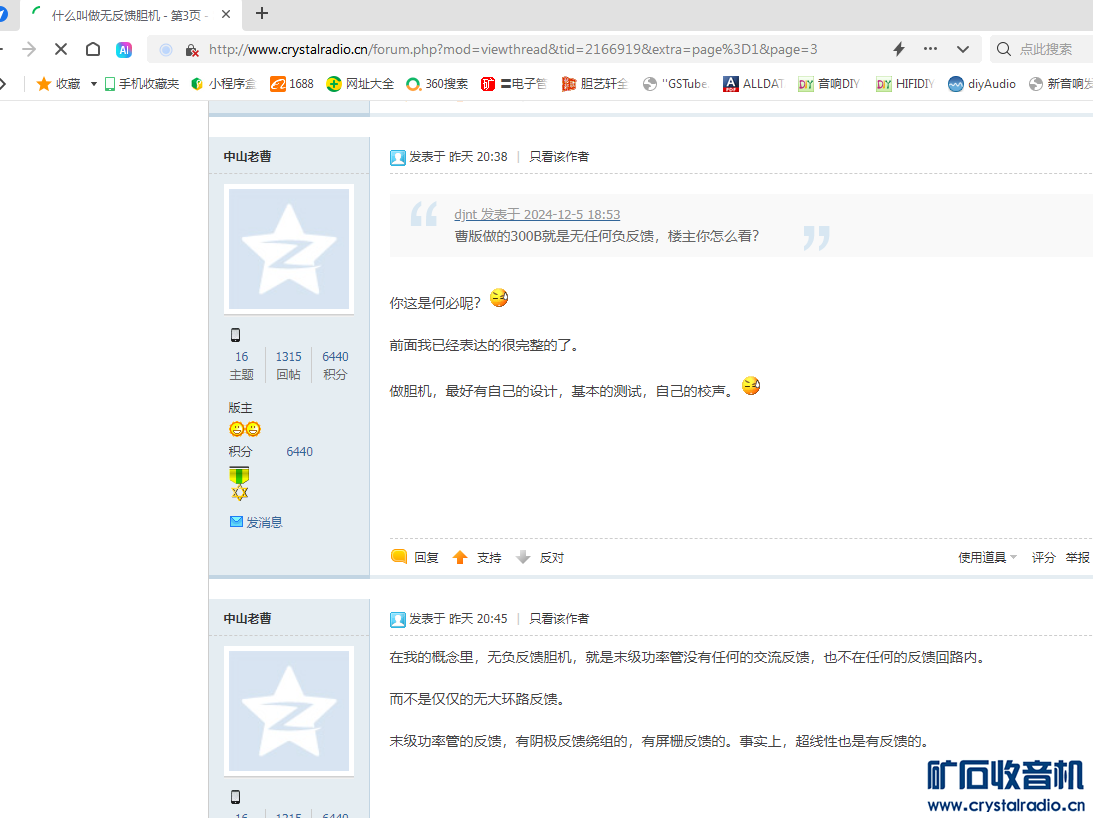The height and width of the screenshot is (818, 1093).
Task: Open the 电子管 bookmark
Action: pyautogui.click(x=514, y=84)
